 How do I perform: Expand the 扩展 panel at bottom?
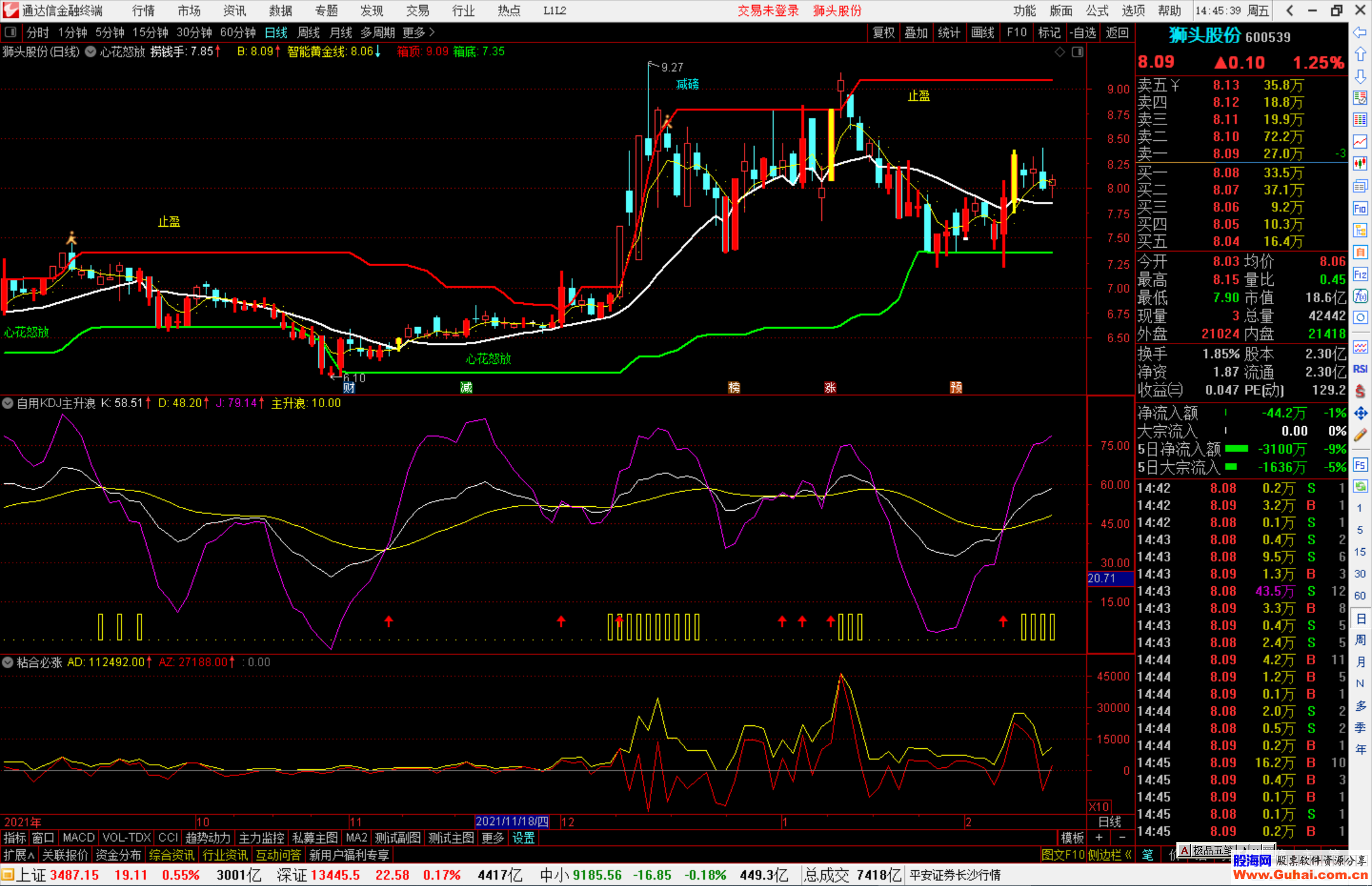click(19, 855)
